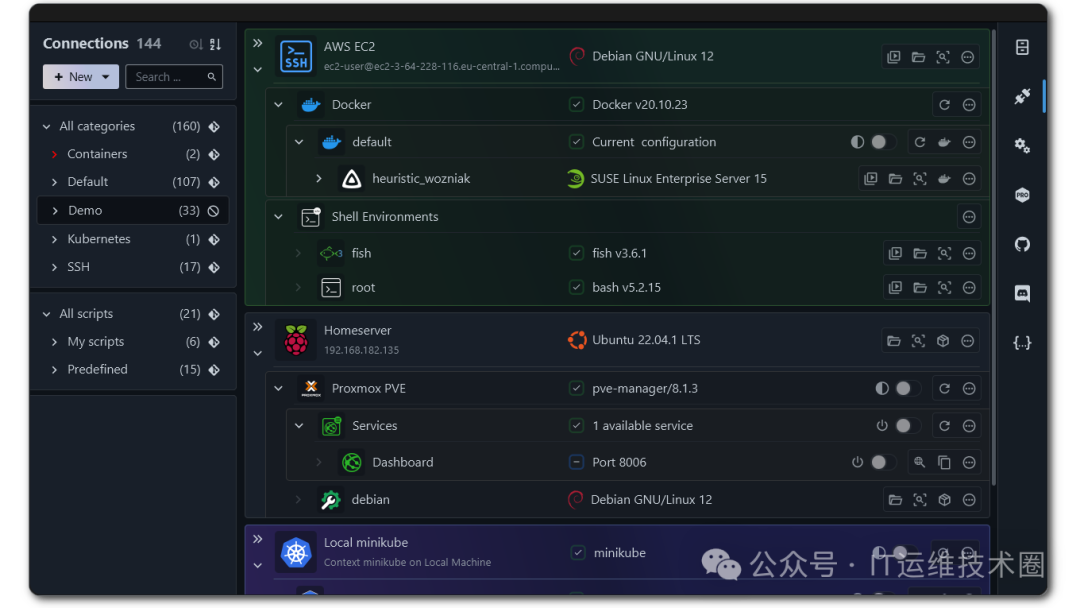Open the New button dropdown arrow

pos(105,77)
